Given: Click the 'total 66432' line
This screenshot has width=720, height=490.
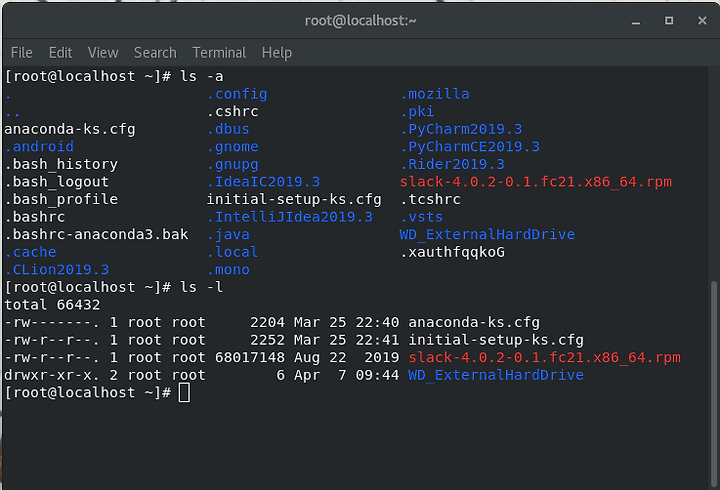Looking at the screenshot, I should tap(52, 305).
